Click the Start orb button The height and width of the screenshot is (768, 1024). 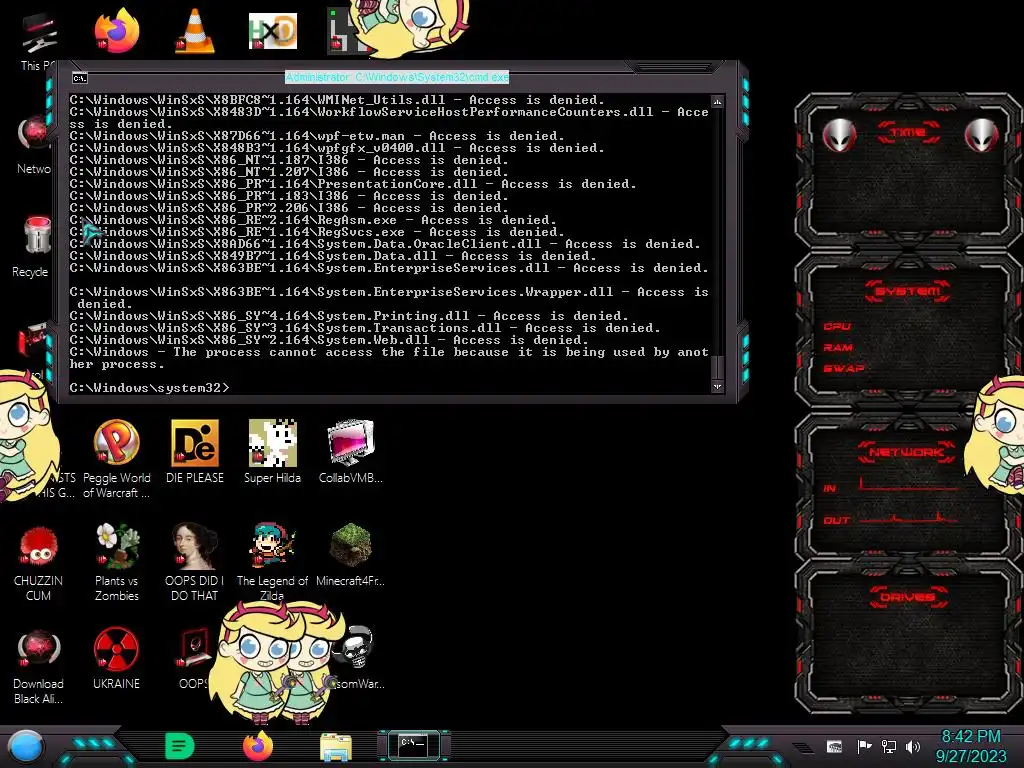[x=26, y=748]
